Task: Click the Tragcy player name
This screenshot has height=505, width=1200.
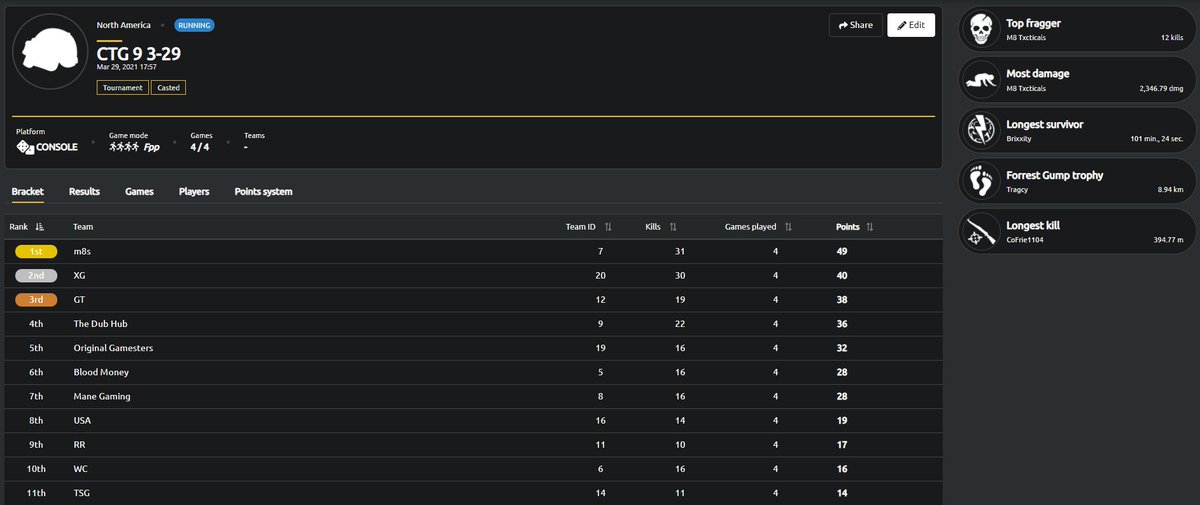Action: click(1019, 189)
